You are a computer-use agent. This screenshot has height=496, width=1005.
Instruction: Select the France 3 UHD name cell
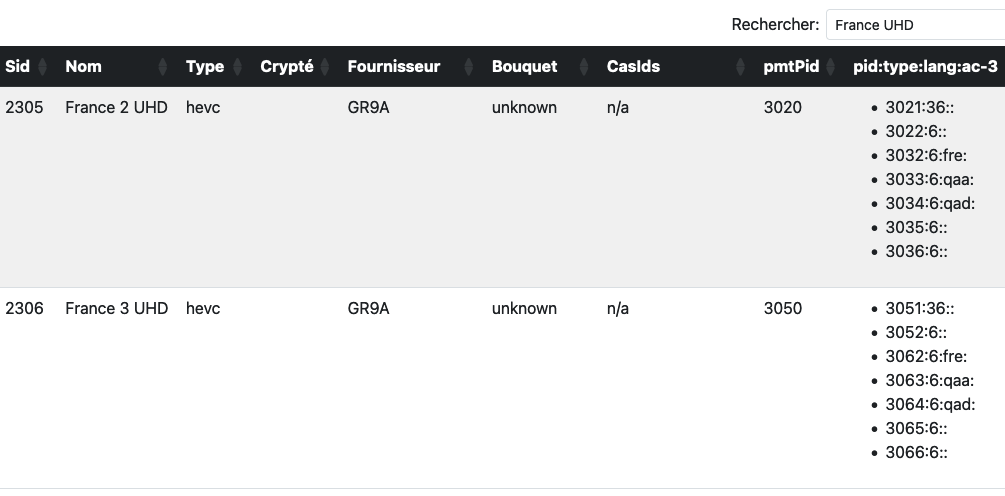coord(117,309)
